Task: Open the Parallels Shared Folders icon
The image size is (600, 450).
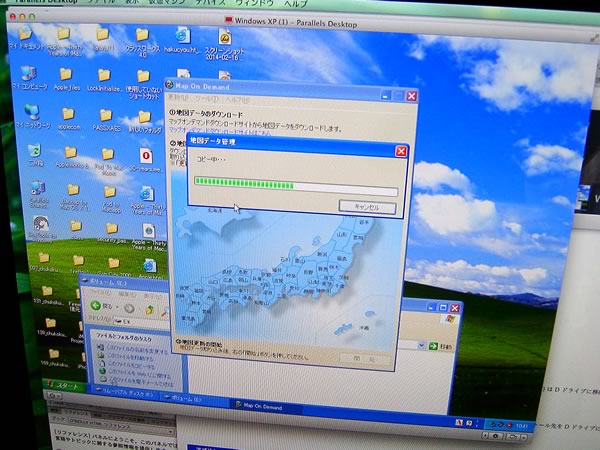Action: 38,188
